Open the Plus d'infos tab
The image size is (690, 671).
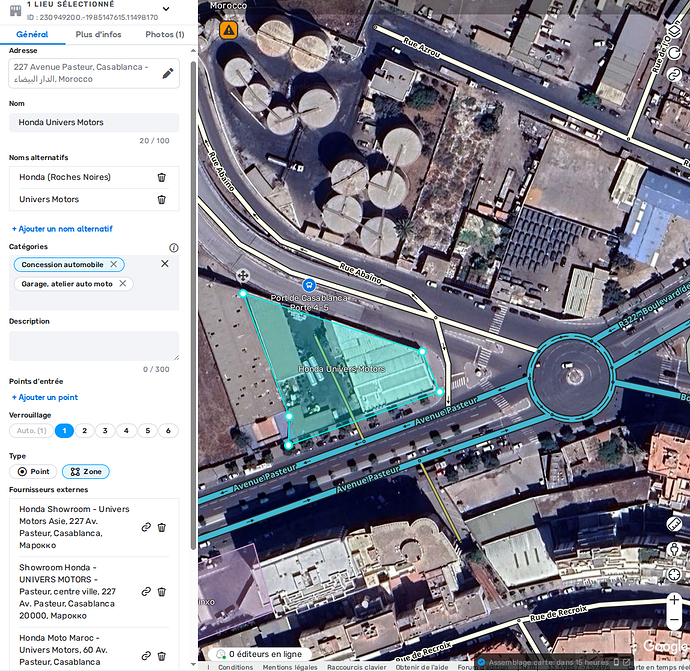[98, 34]
